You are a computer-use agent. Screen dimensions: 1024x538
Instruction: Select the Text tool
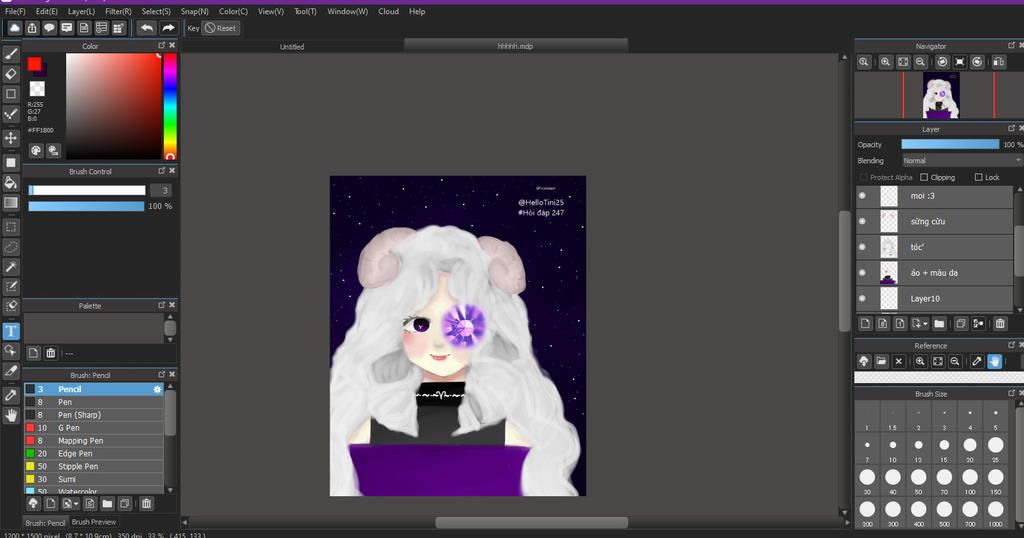tap(10, 331)
